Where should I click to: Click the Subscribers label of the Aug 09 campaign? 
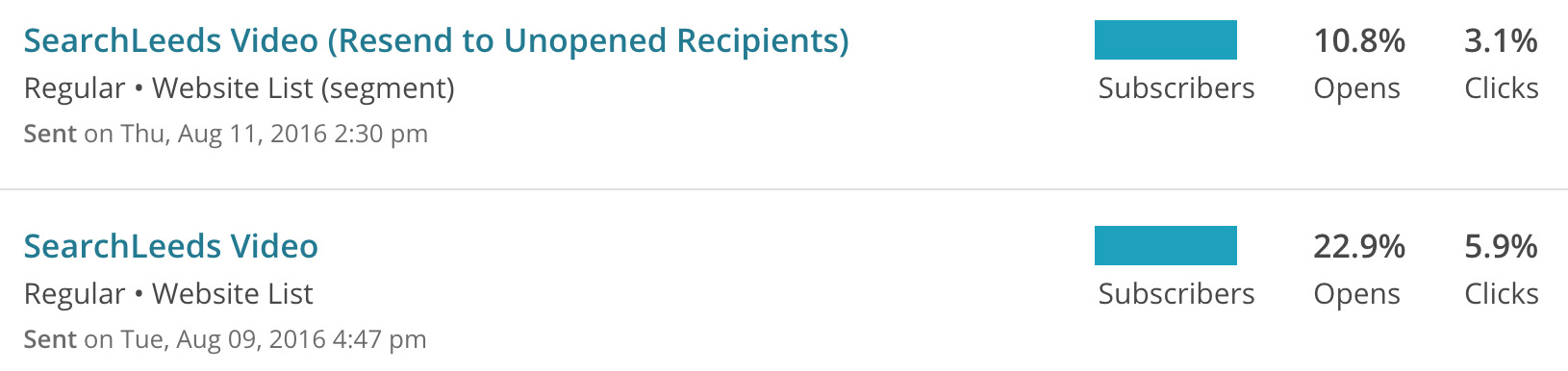pos(1176,293)
